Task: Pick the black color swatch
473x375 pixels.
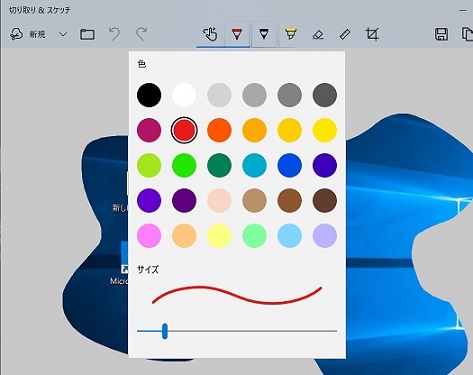Action: click(x=149, y=95)
